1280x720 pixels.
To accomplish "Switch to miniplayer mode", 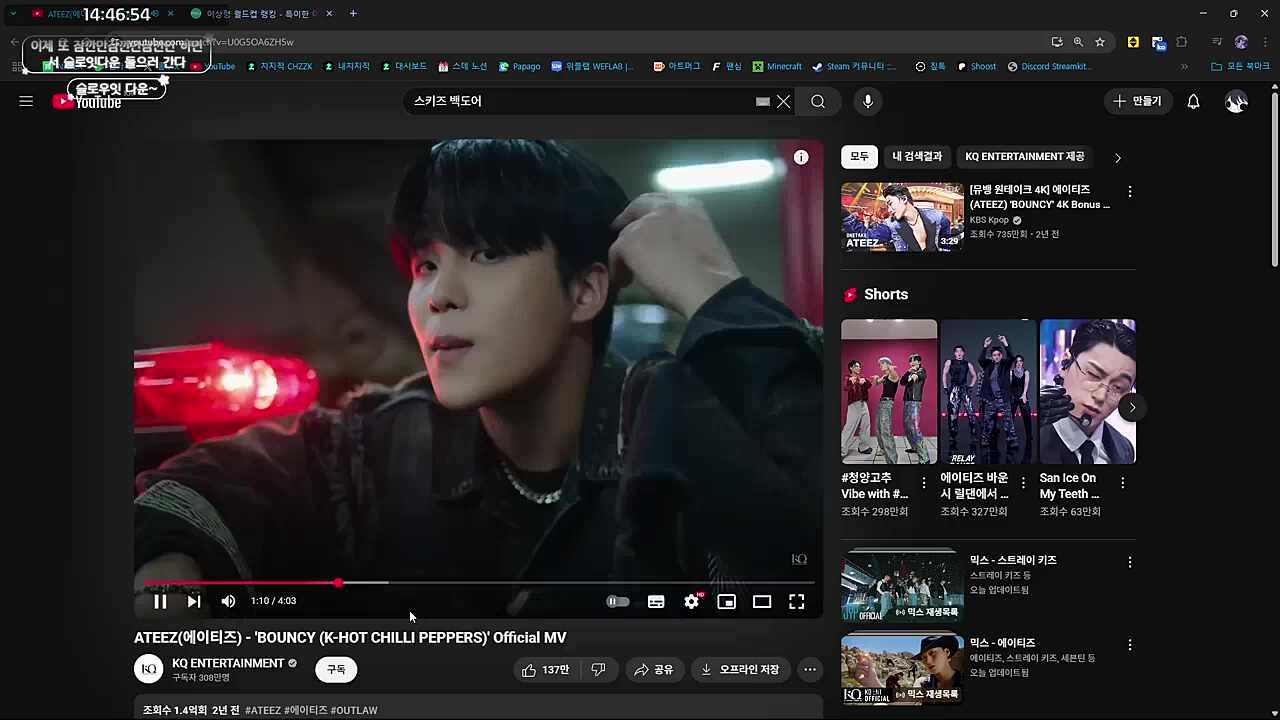I will coord(727,601).
